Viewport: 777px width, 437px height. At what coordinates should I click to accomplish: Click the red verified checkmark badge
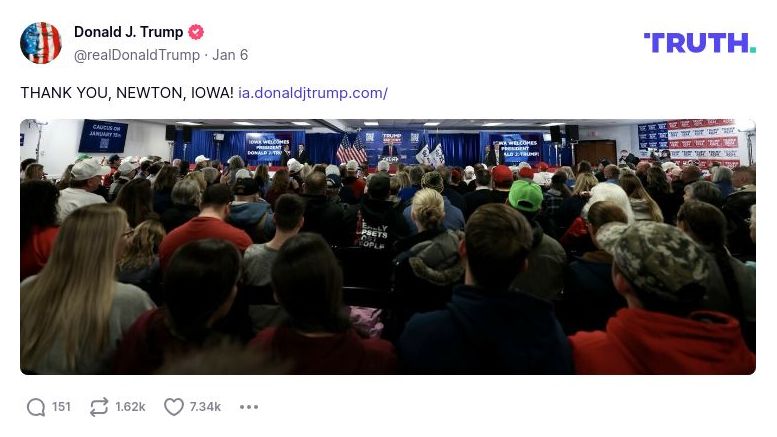point(196,32)
